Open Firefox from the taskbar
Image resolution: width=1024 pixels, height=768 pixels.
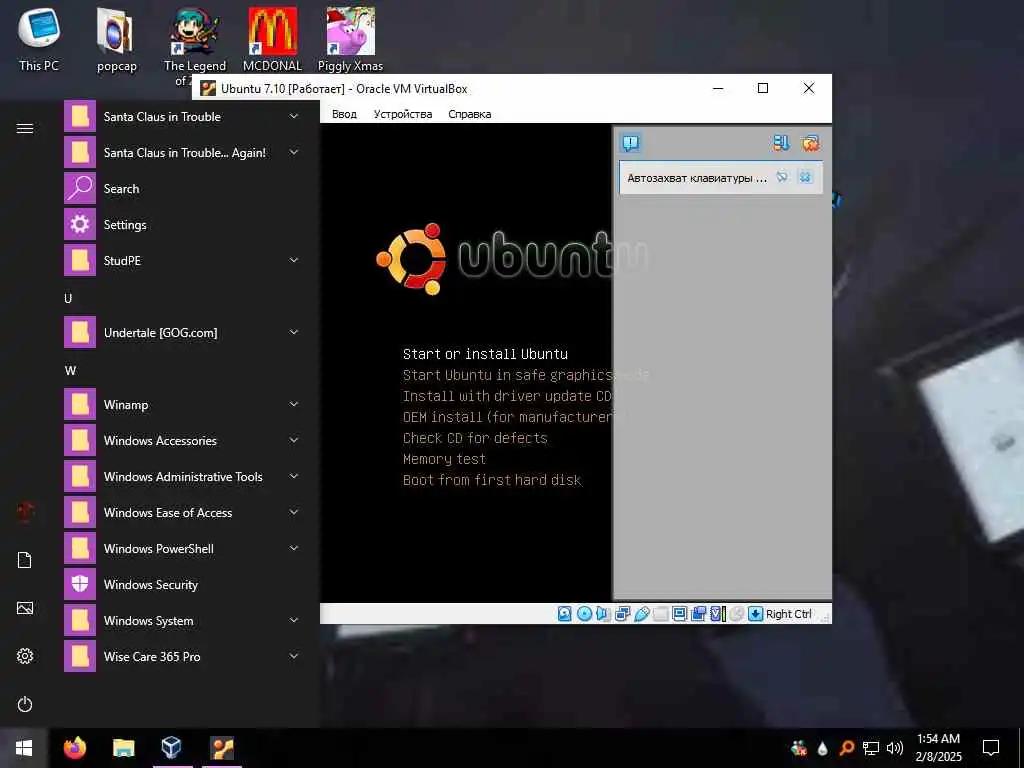[x=75, y=748]
